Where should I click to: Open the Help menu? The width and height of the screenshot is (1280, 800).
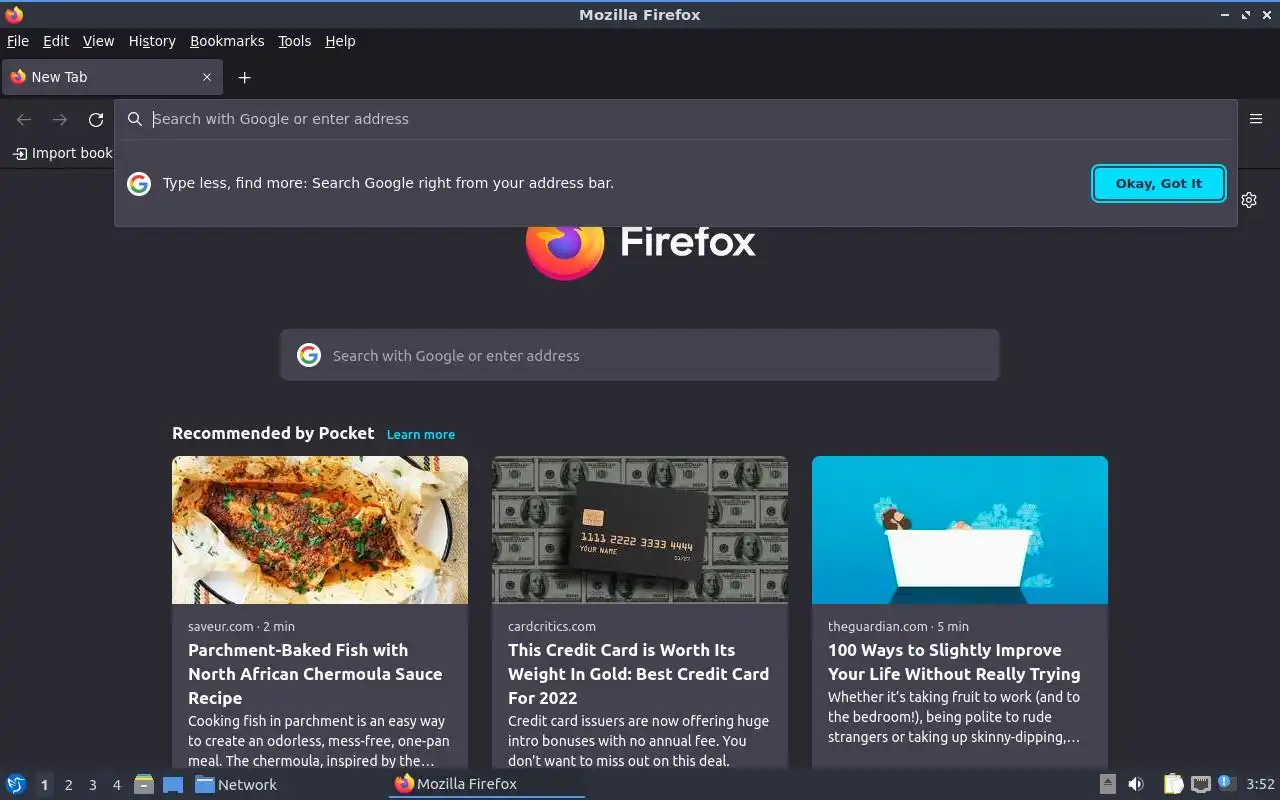pyautogui.click(x=340, y=41)
